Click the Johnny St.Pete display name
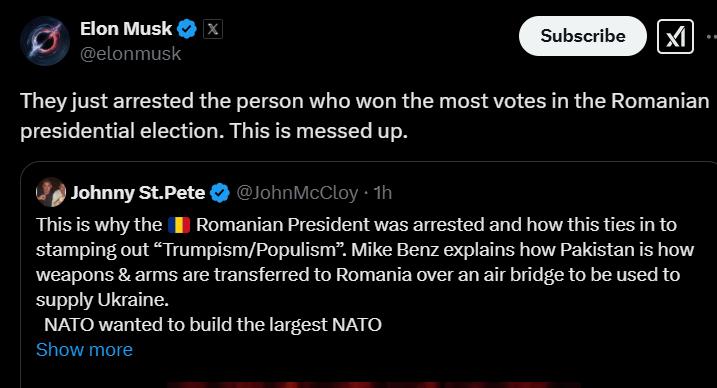This screenshot has height=388, width=717. [x=138, y=192]
